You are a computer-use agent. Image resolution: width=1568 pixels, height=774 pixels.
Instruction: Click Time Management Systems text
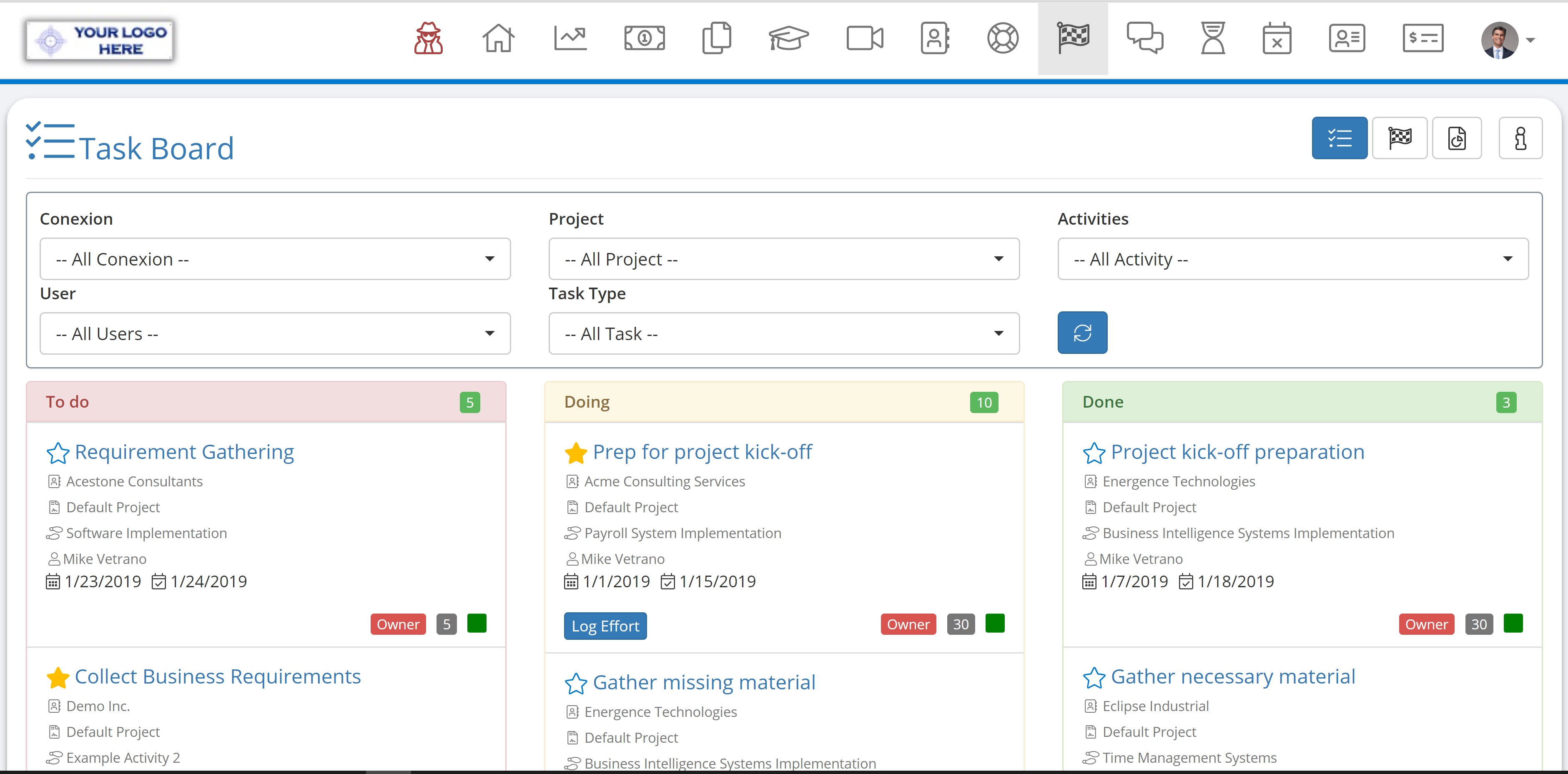point(1189,758)
